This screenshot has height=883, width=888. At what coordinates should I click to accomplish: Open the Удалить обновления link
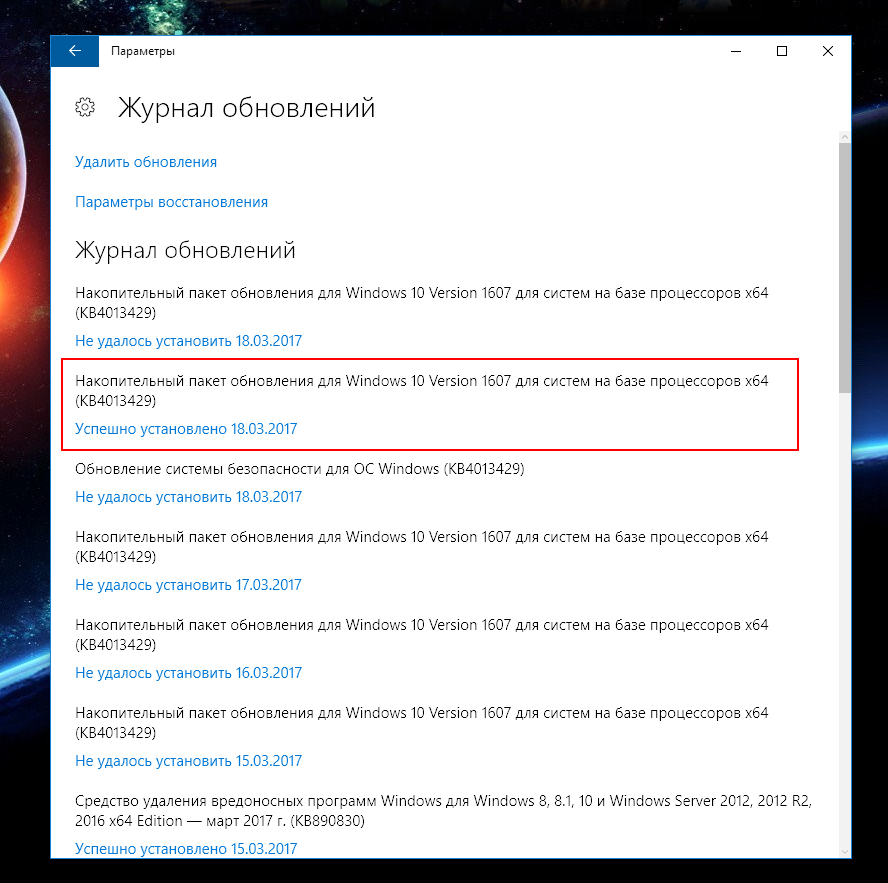coord(146,162)
